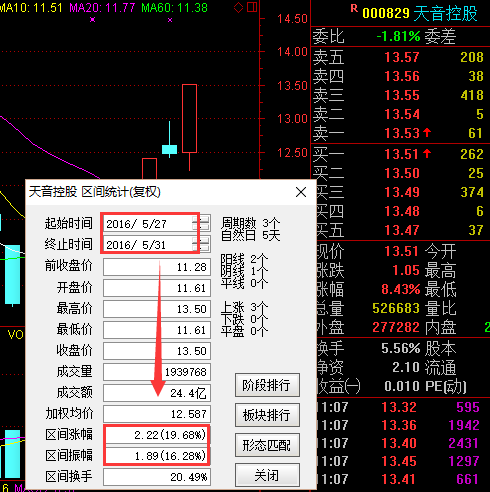Close the 区间统计 dialog with X
The width and height of the screenshot is (490, 492).
click(x=301, y=192)
